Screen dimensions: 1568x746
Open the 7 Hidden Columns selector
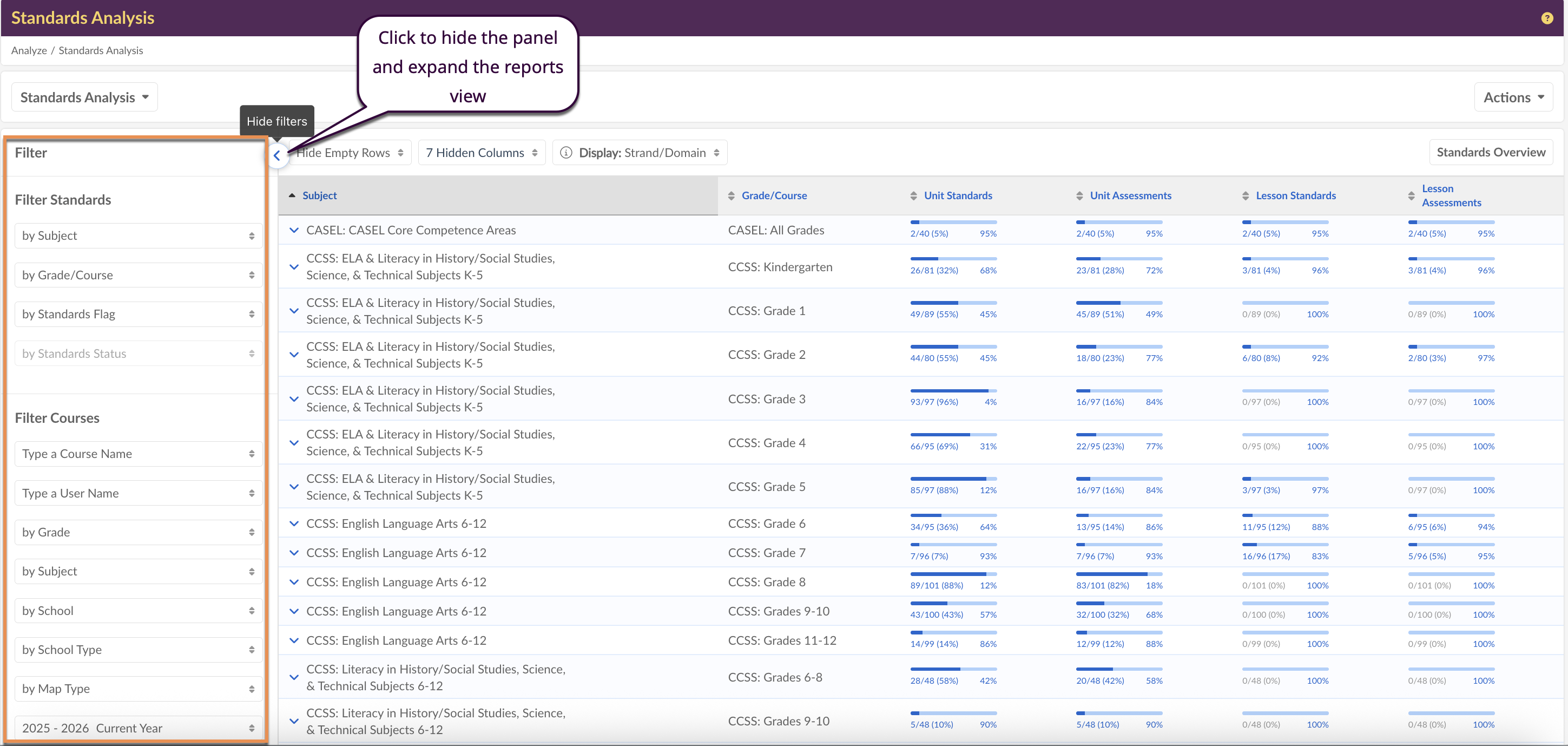[x=481, y=153]
